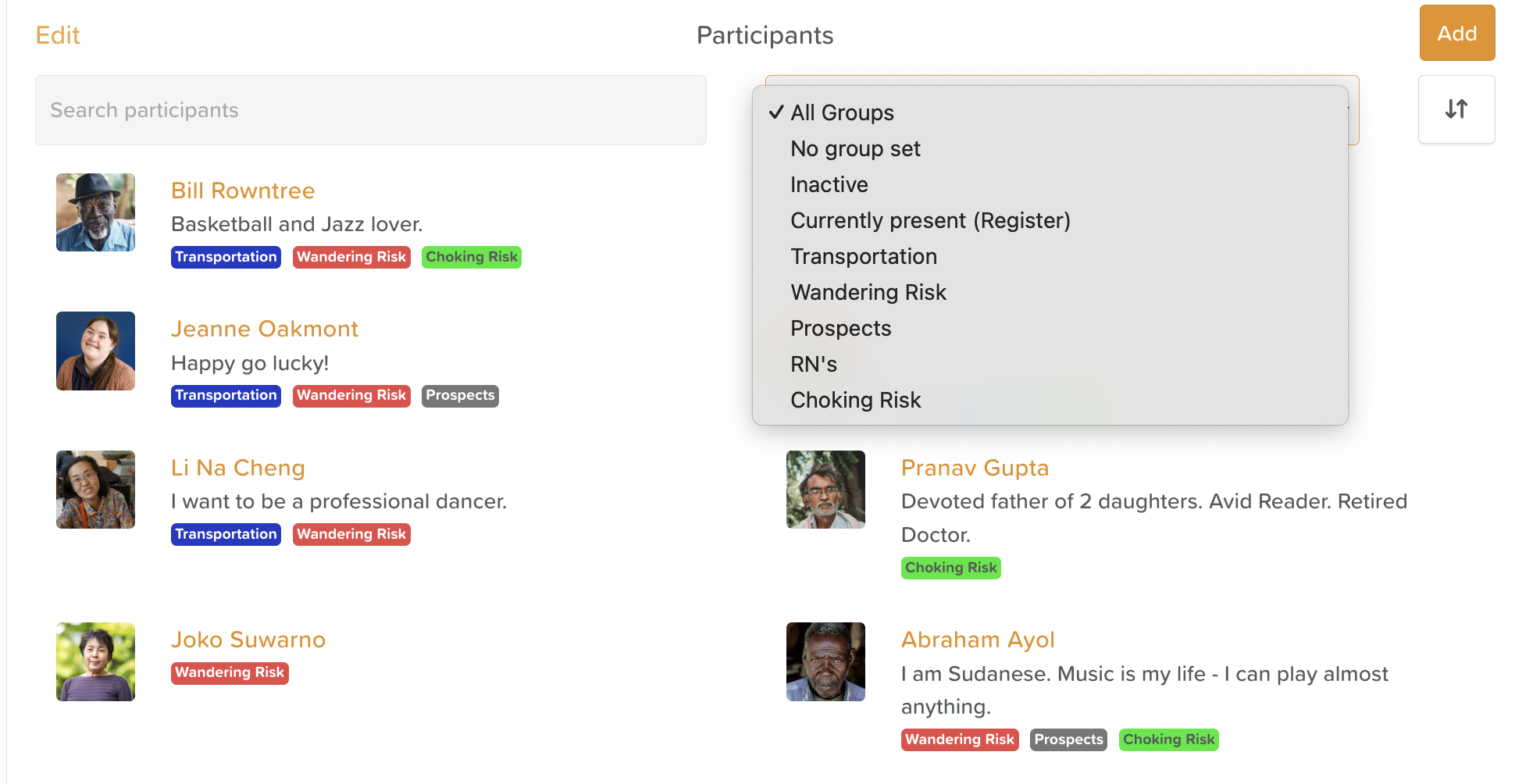
Task: Select Currently present (Register) option
Action: point(930,221)
